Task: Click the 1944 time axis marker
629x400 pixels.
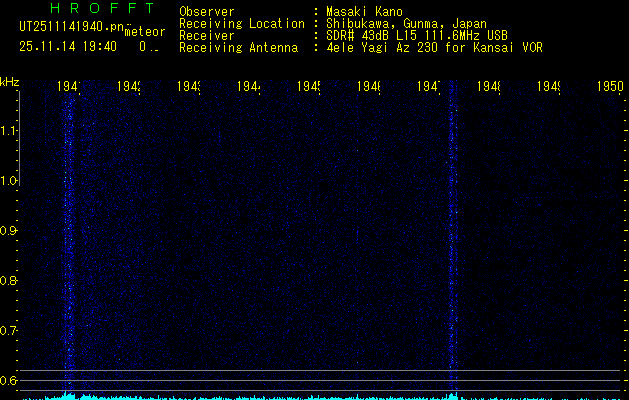Action: (249, 86)
